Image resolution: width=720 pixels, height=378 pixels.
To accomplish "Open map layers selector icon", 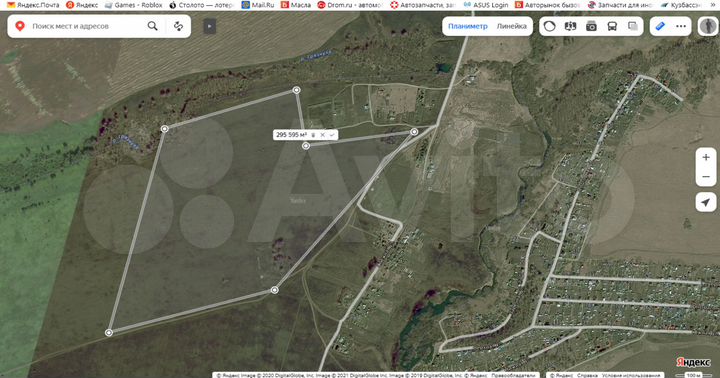I will coord(633,26).
